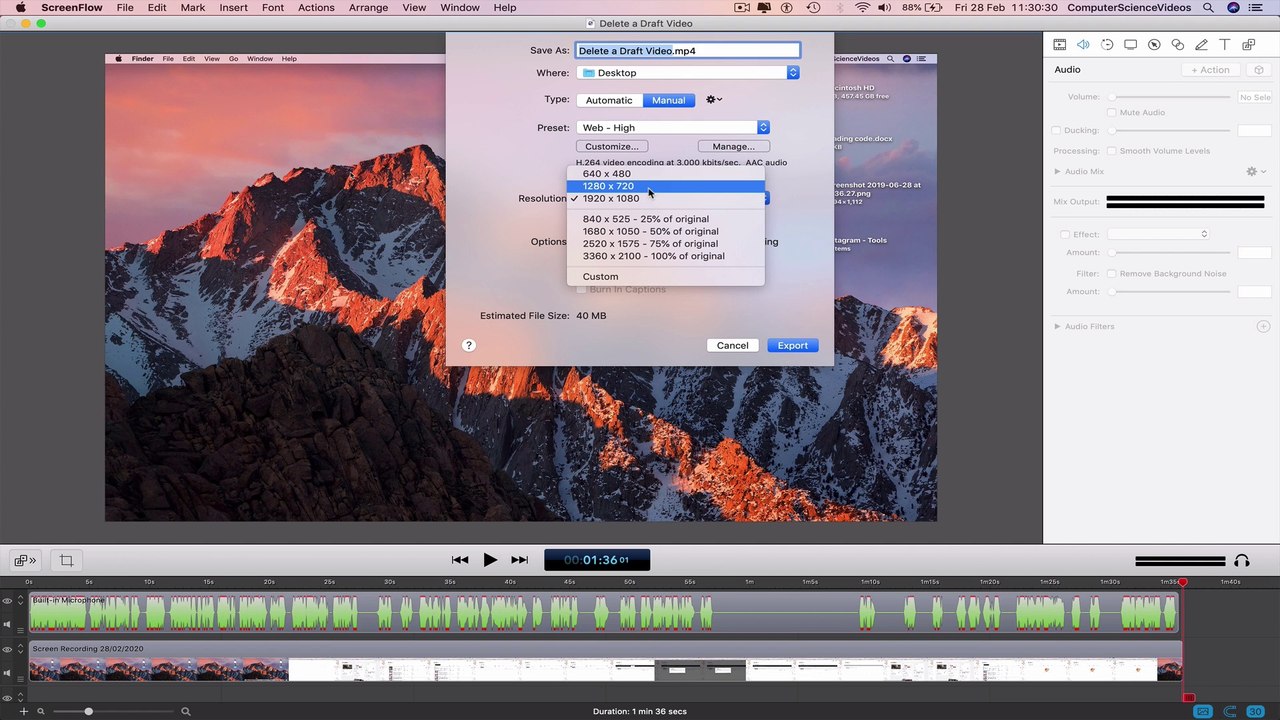Mute the Screen Recording track speaker

(x=7, y=674)
